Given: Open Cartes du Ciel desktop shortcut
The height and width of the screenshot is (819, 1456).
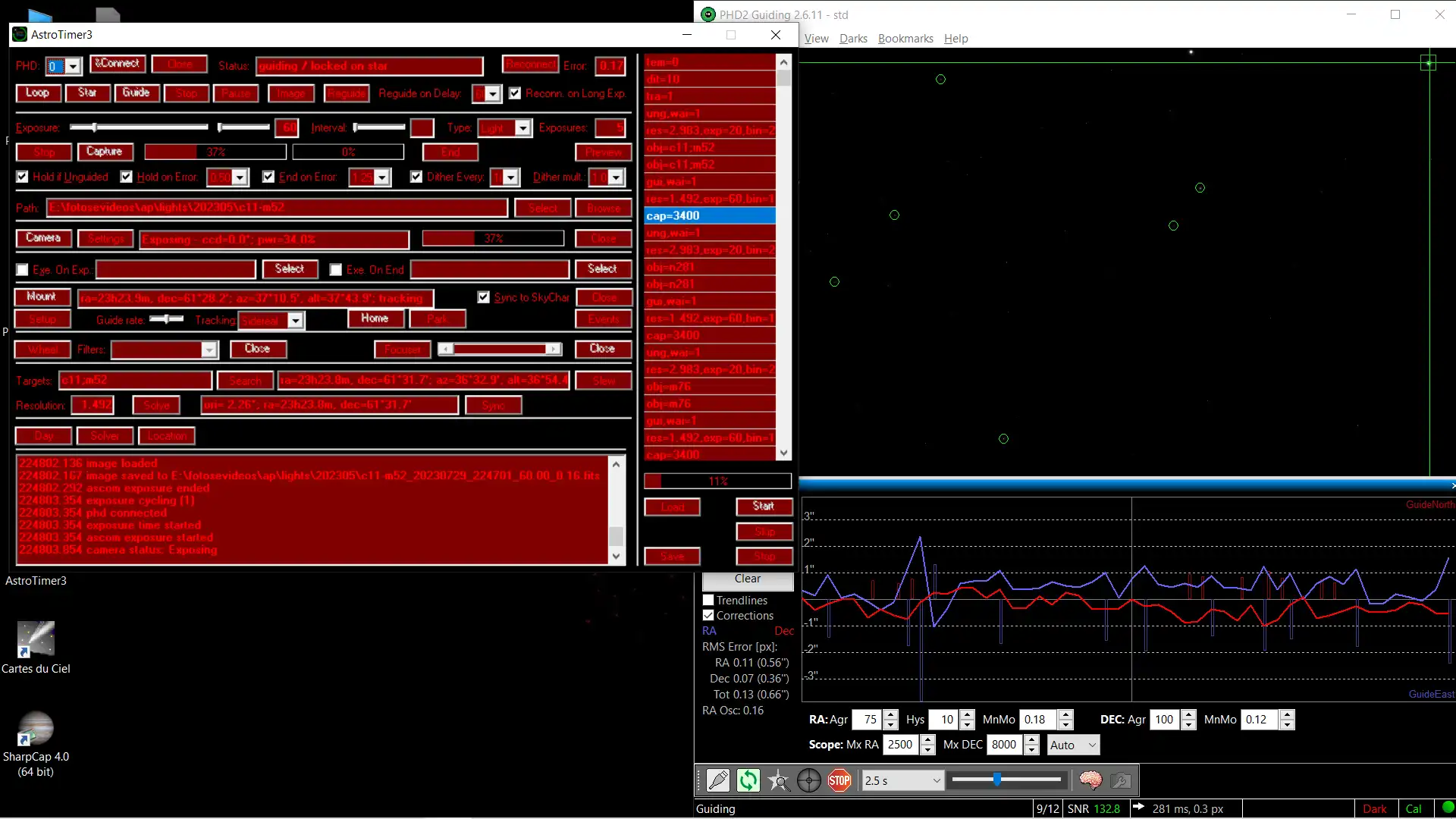Looking at the screenshot, I should pos(36,648).
